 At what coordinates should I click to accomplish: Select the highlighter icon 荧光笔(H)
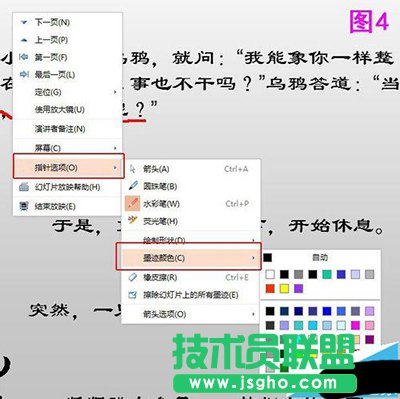(133, 220)
